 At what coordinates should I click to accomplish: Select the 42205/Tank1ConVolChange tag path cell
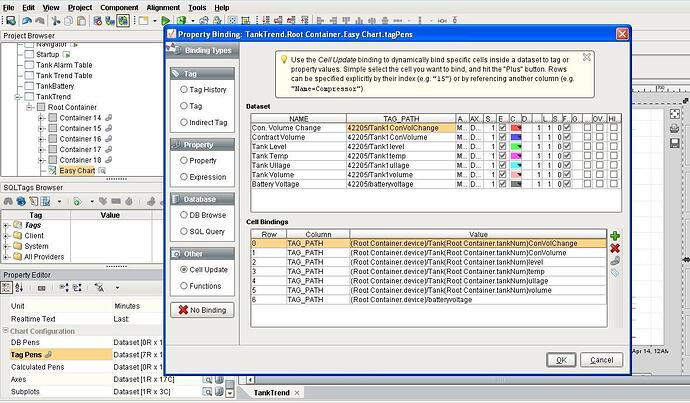coord(401,128)
